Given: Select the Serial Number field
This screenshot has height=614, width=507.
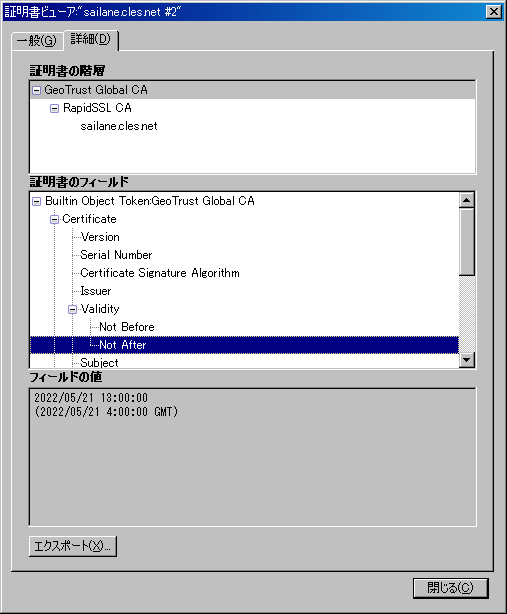Looking at the screenshot, I should [116, 255].
